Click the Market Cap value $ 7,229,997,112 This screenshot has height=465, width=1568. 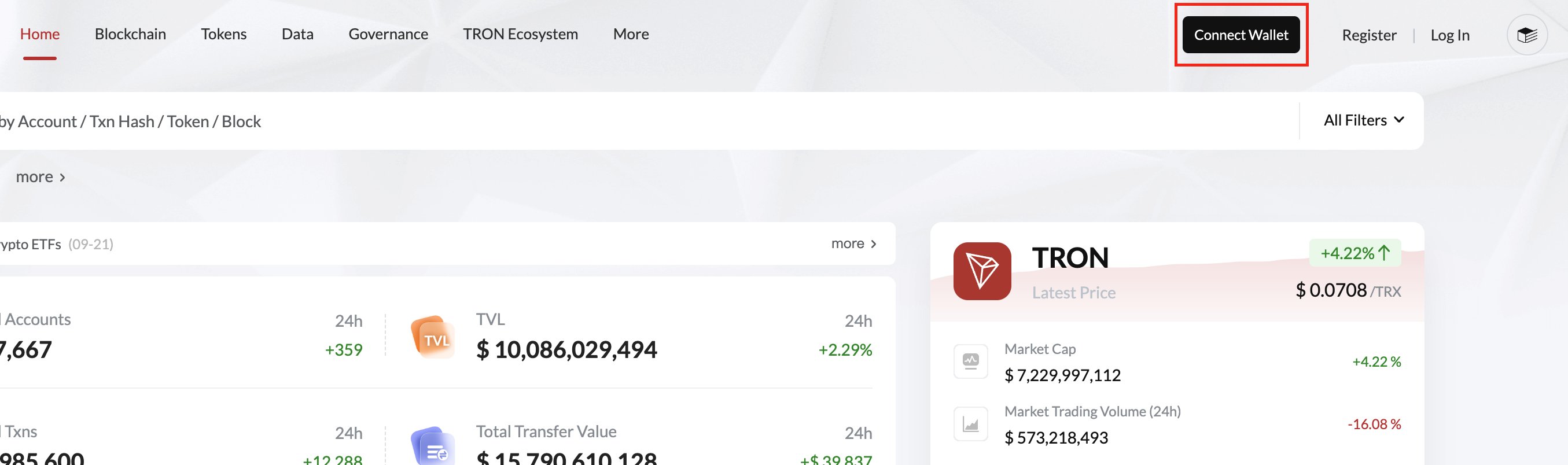coord(1062,375)
